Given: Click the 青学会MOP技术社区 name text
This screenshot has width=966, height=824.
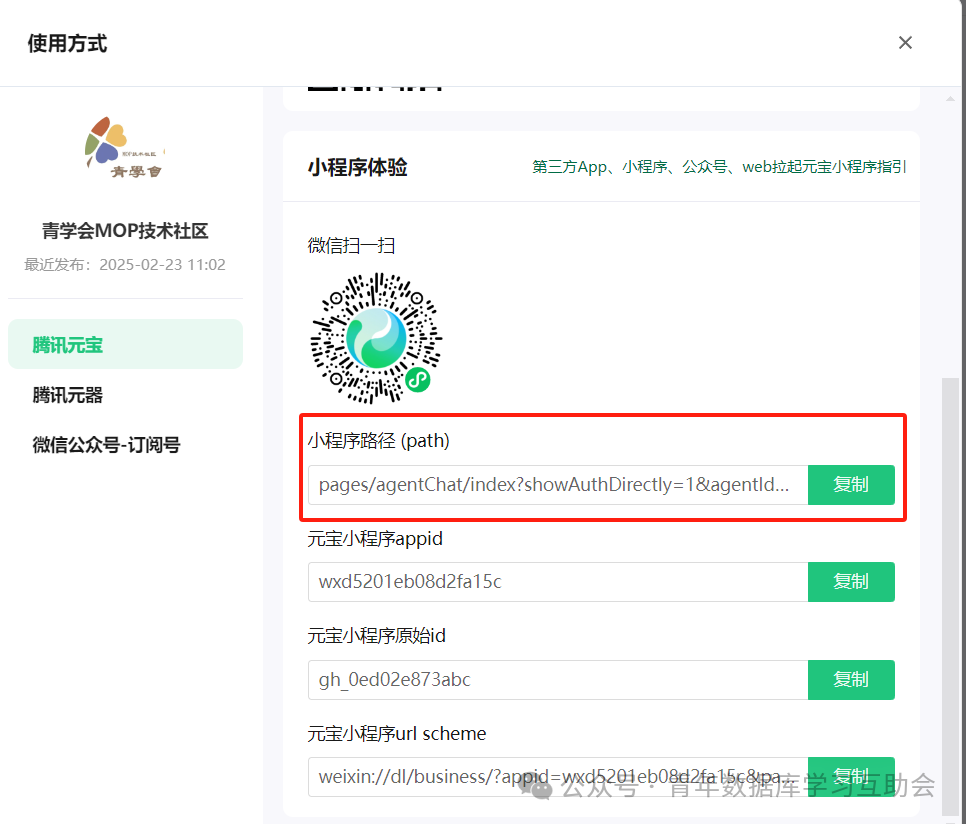Looking at the screenshot, I should (x=125, y=231).
